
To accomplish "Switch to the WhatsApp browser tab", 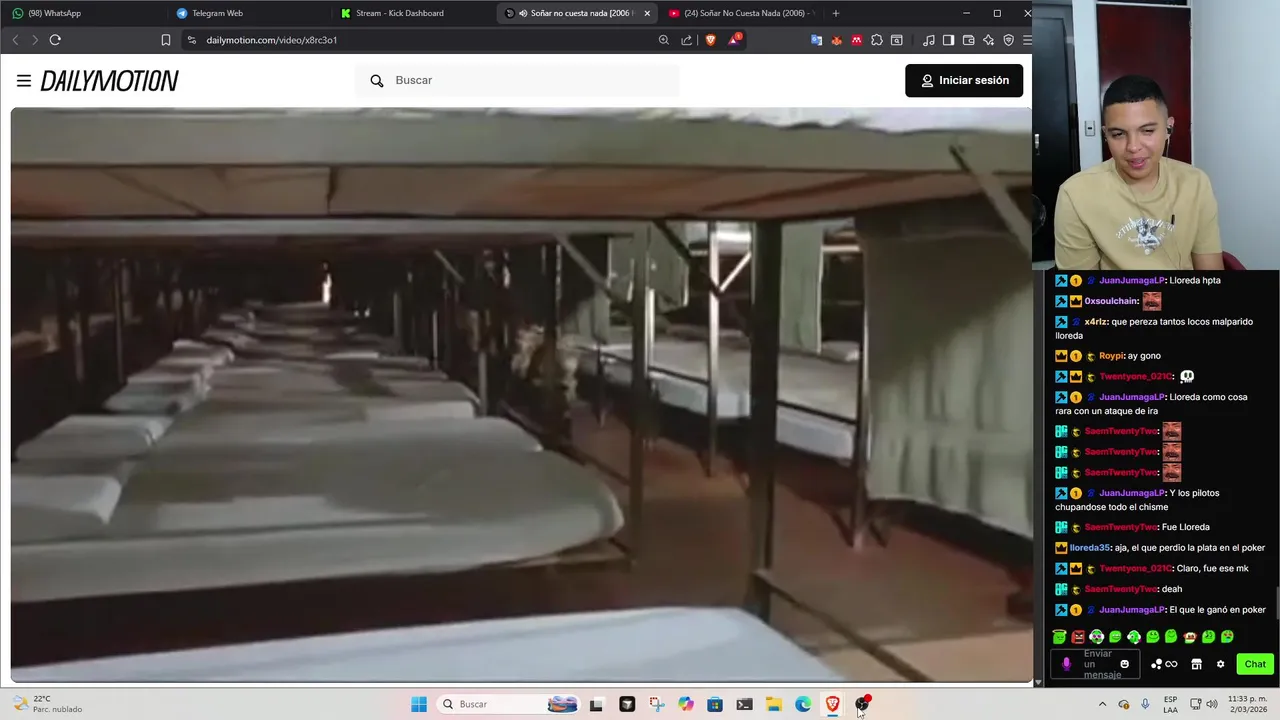I will point(82,13).
